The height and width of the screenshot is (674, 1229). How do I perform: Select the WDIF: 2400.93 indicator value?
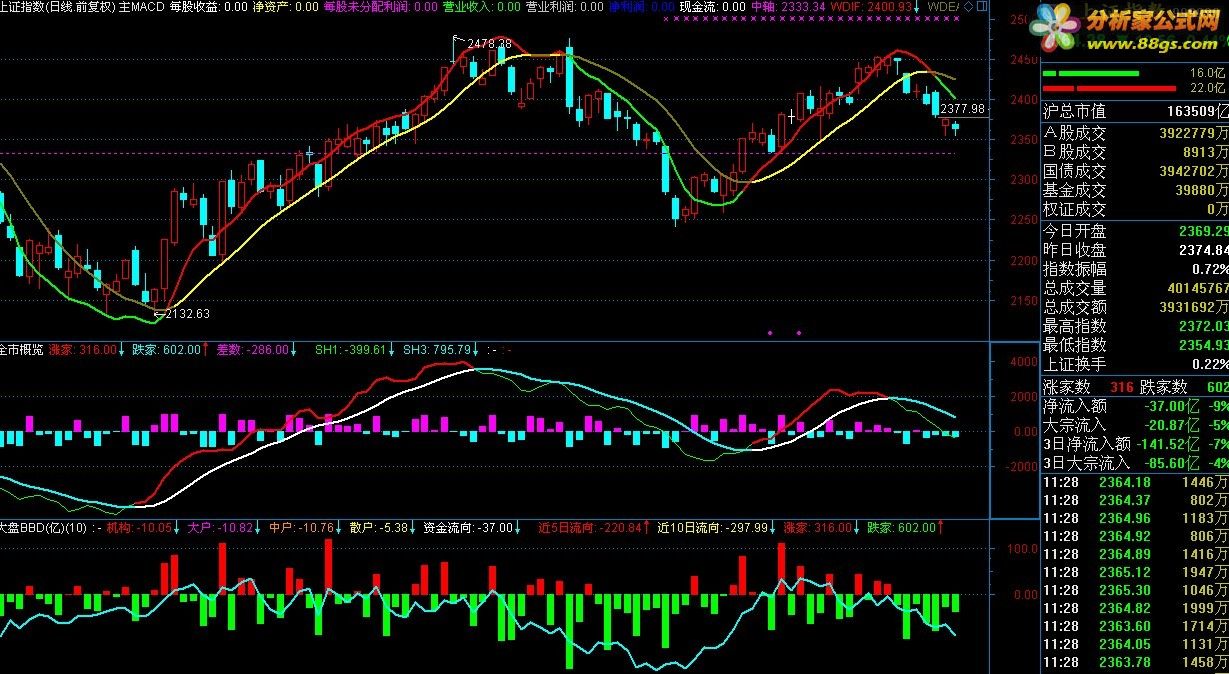[871, 7]
